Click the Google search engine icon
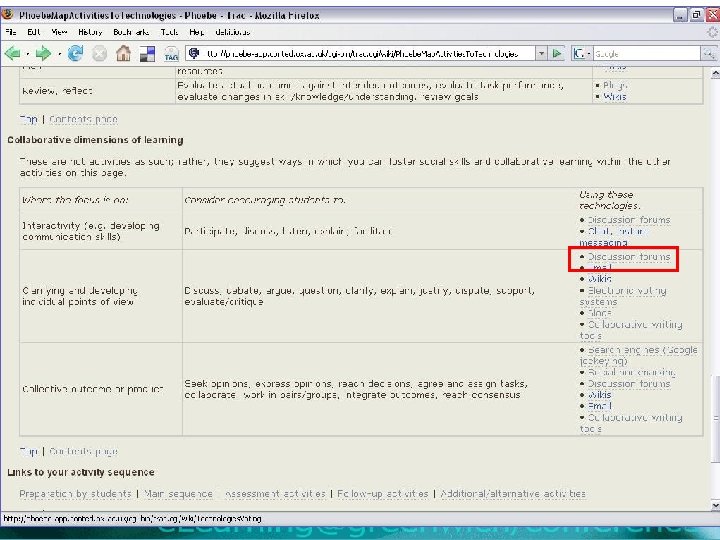Viewport: 720px width, 540px height. click(581, 53)
